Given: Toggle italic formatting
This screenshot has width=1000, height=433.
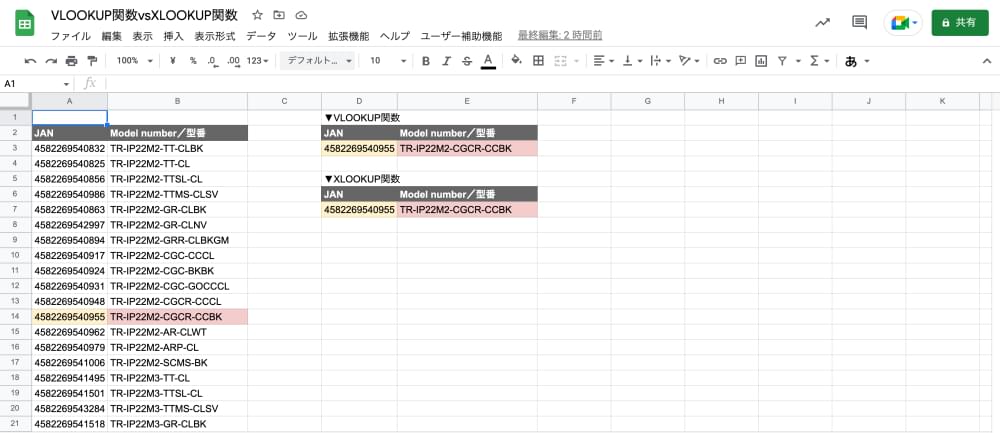Looking at the screenshot, I should (x=446, y=61).
